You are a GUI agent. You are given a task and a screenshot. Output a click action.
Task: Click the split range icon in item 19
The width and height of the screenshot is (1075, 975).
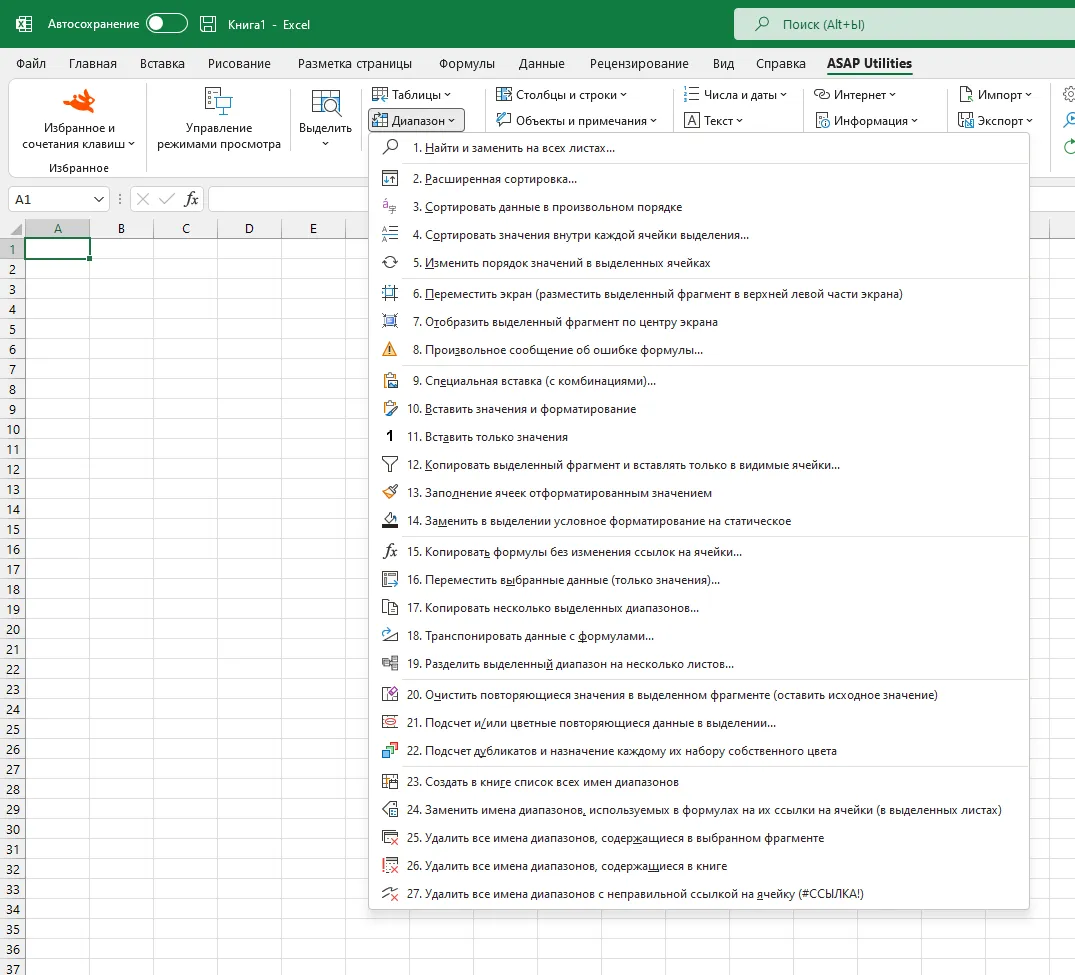point(390,664)
